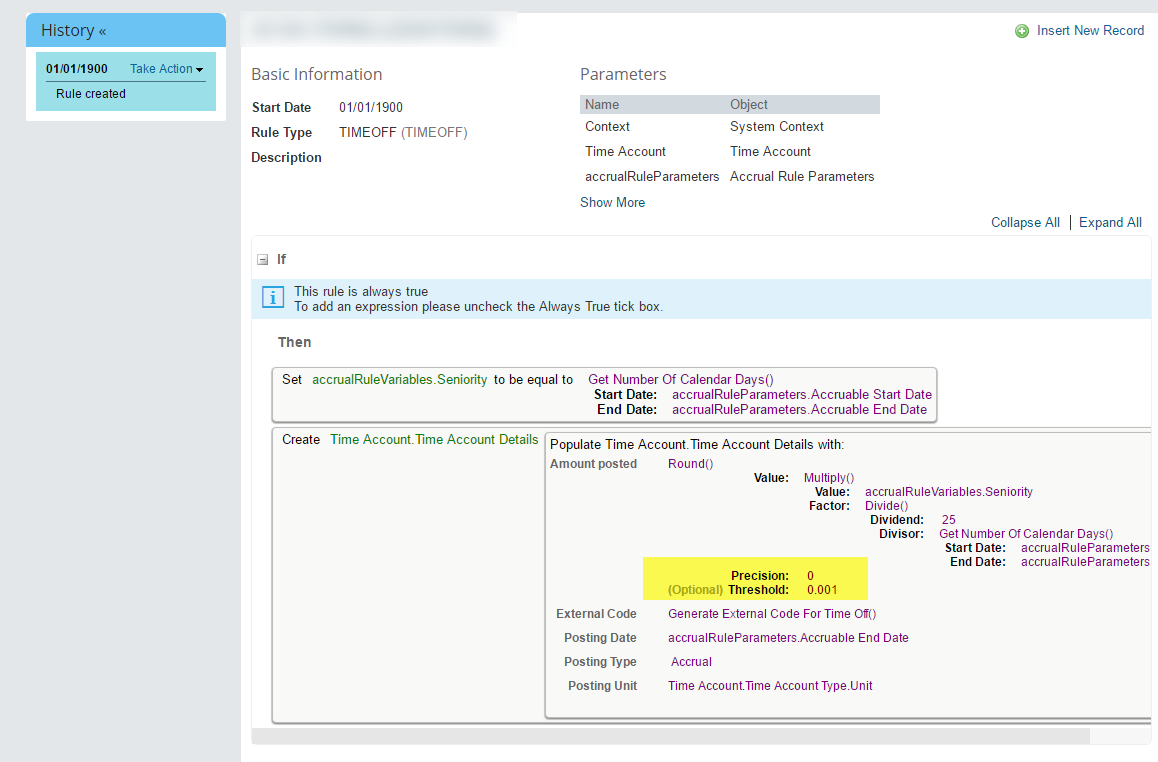
Task: Click the green Time Account.Time Account Details field
Action: 434,439
